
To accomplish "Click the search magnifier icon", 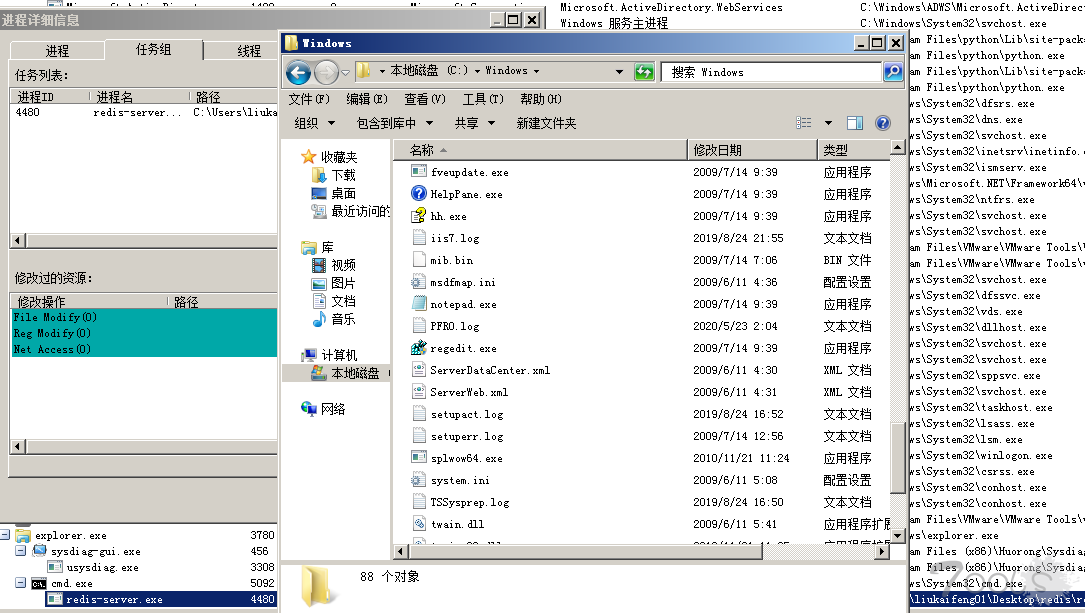I will click(893, 71).
